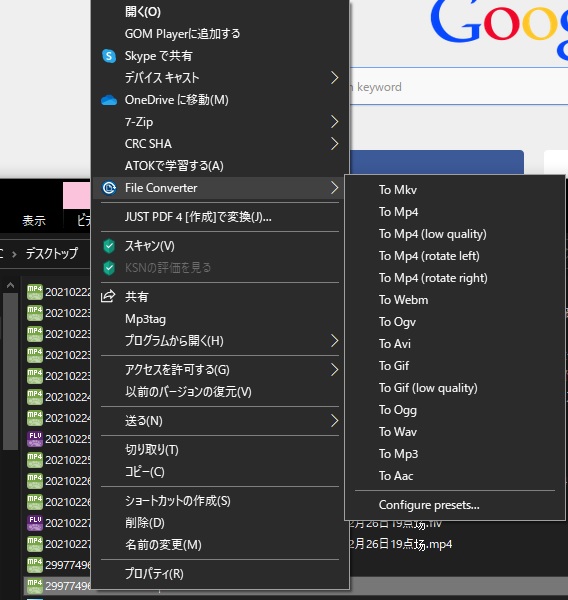The image size is (568, 600).
Task: Select GOM Playerに追加する
Action: (220, 34)
